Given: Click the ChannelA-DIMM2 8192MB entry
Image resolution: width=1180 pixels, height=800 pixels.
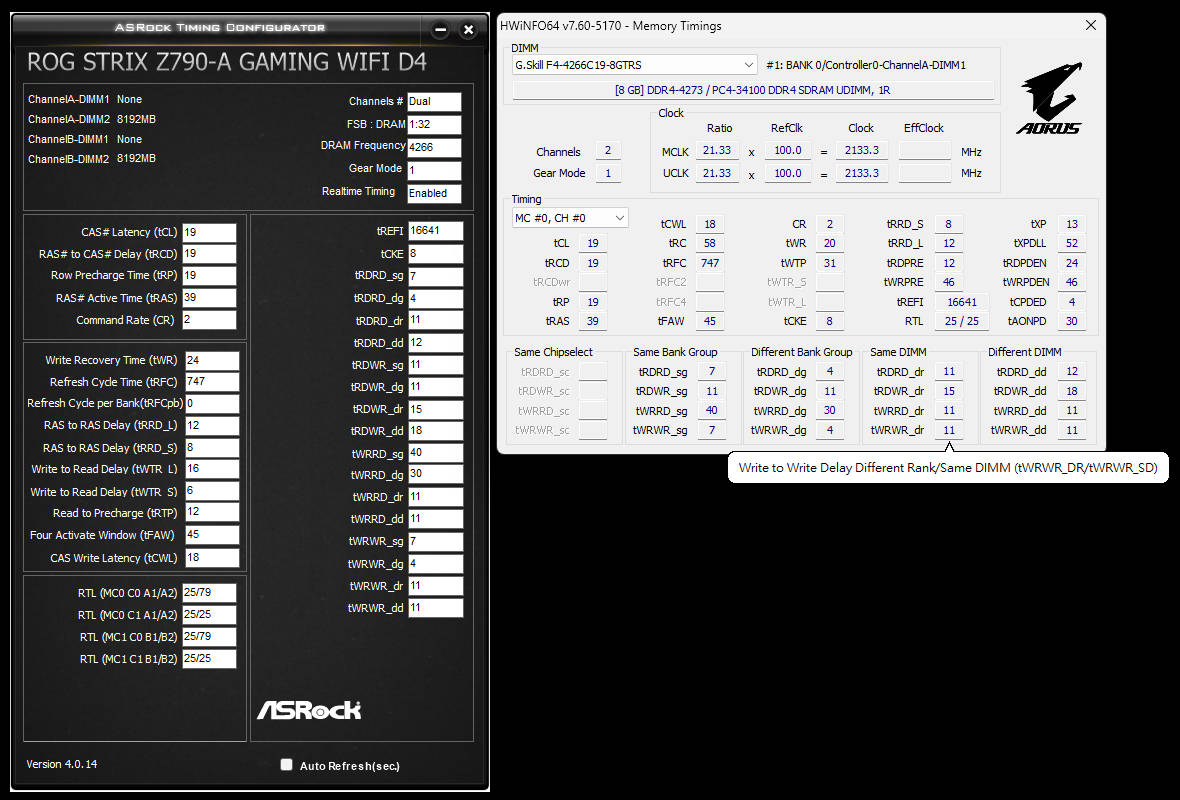Looking at the screenshot, I should [92, 120].
